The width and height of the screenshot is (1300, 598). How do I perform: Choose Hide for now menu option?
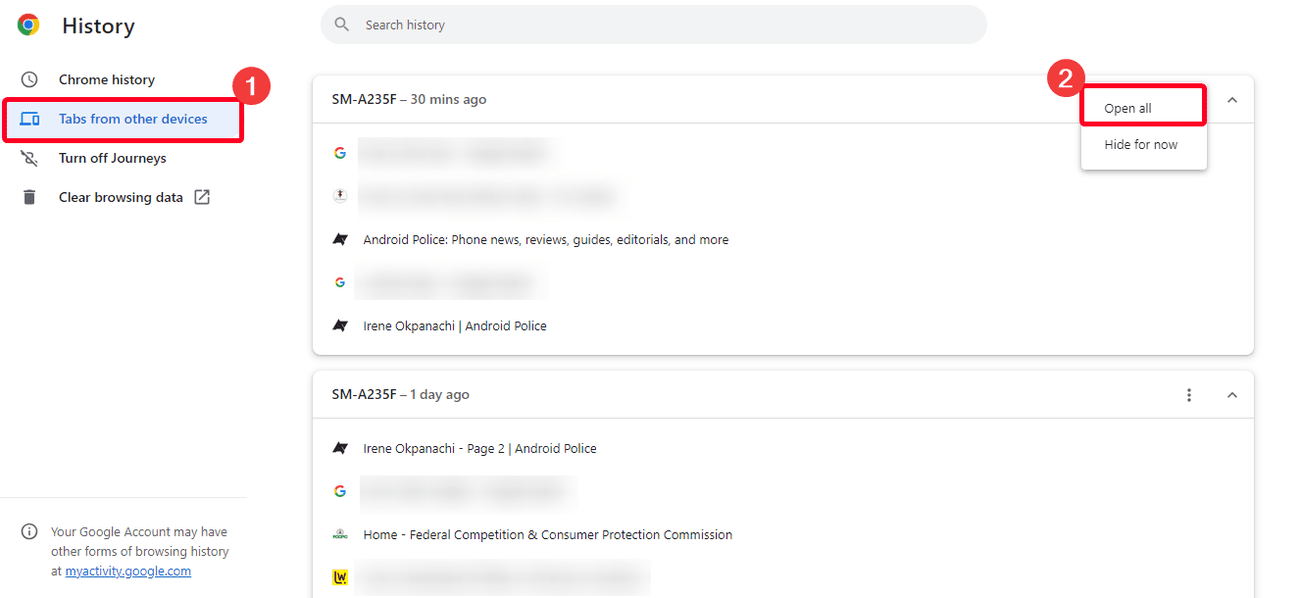pos(1141,145)
